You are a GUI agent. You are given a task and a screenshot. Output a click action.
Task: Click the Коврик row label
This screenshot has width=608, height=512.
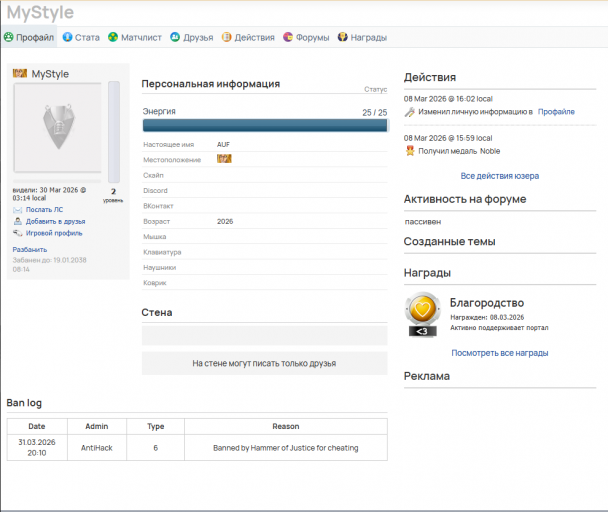pos(155,283)
